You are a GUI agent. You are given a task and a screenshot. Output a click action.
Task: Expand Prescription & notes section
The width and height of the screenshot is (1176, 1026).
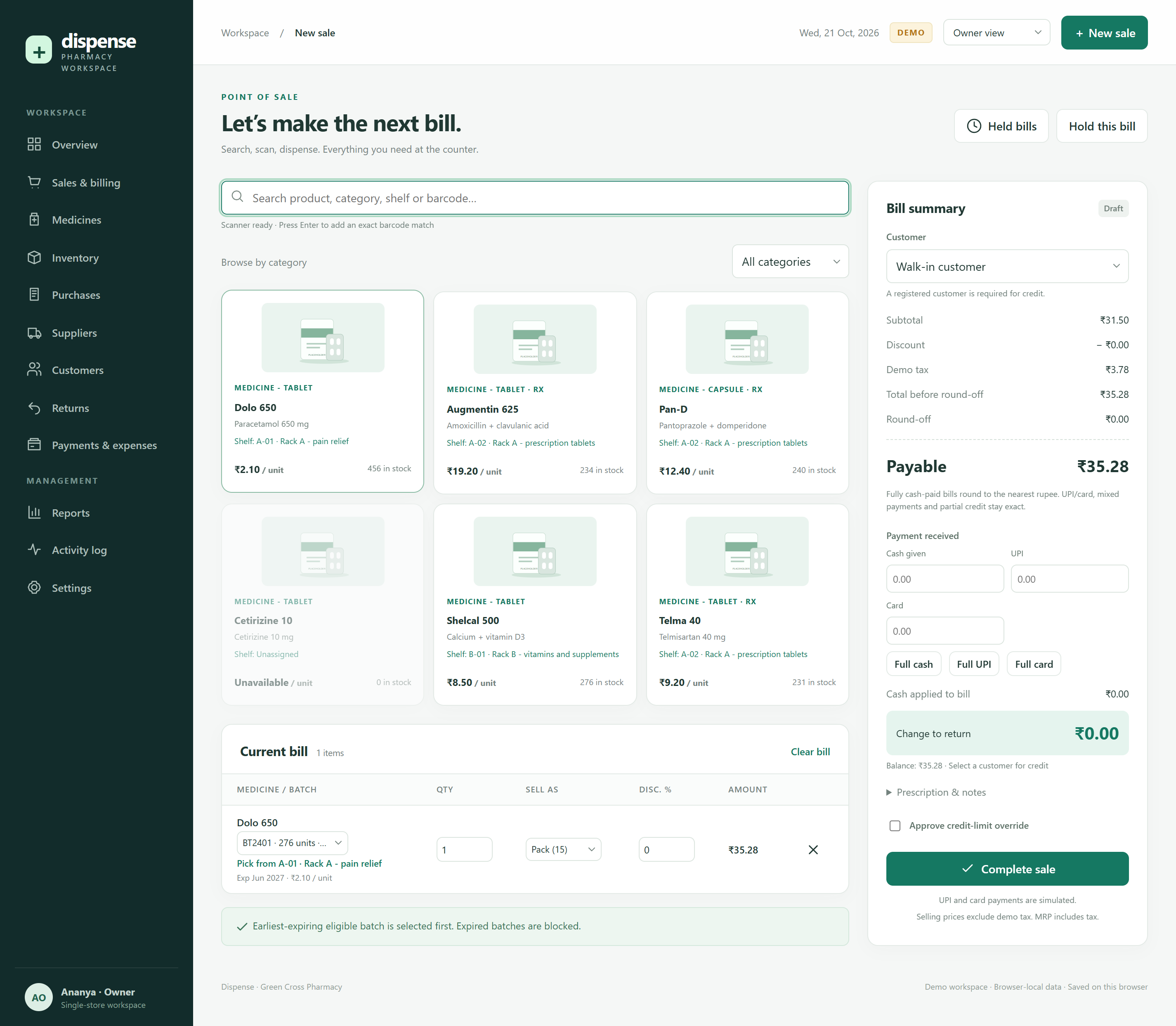click(x=936, y=792)
